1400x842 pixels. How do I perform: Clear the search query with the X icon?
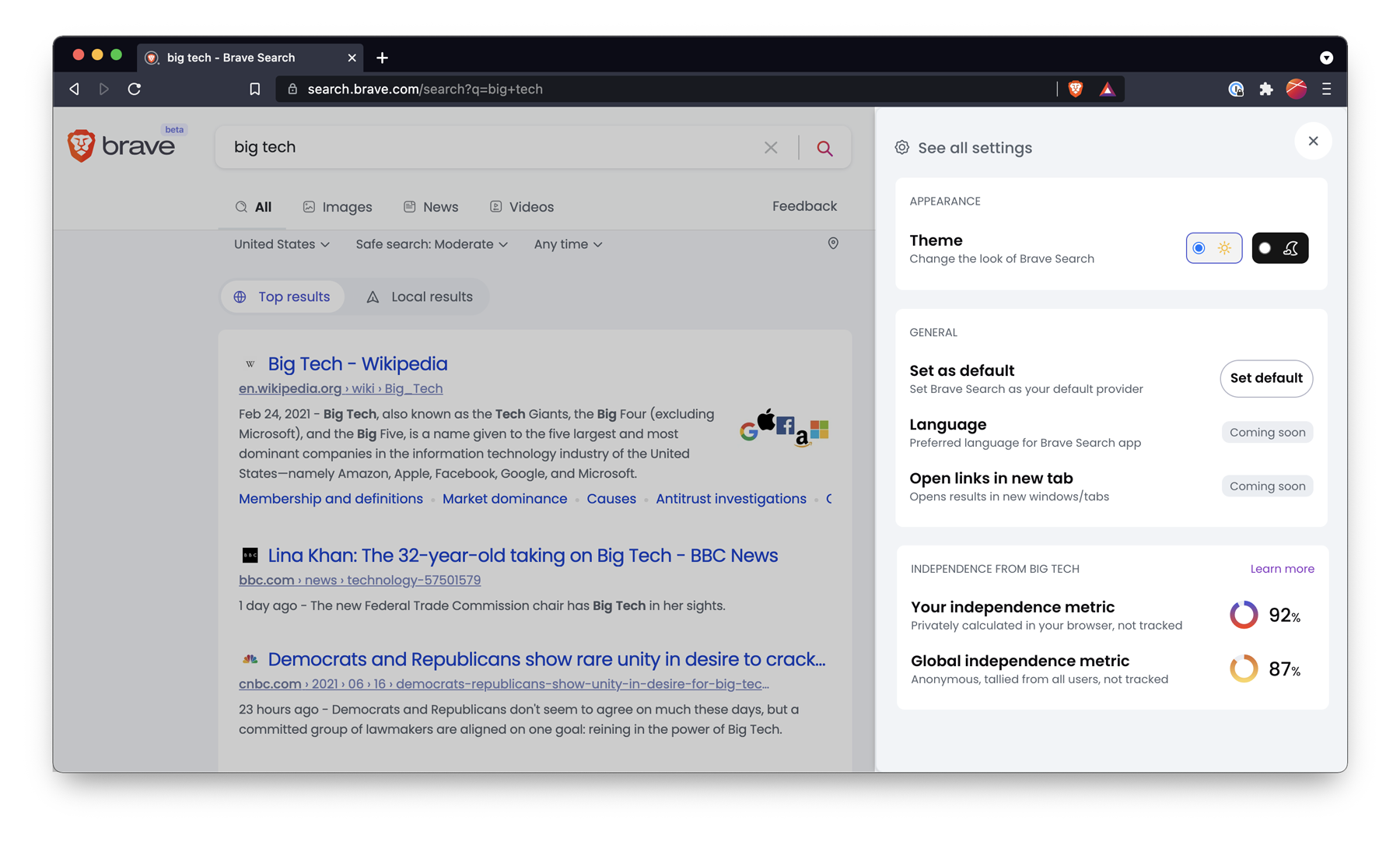coord(771,147)
